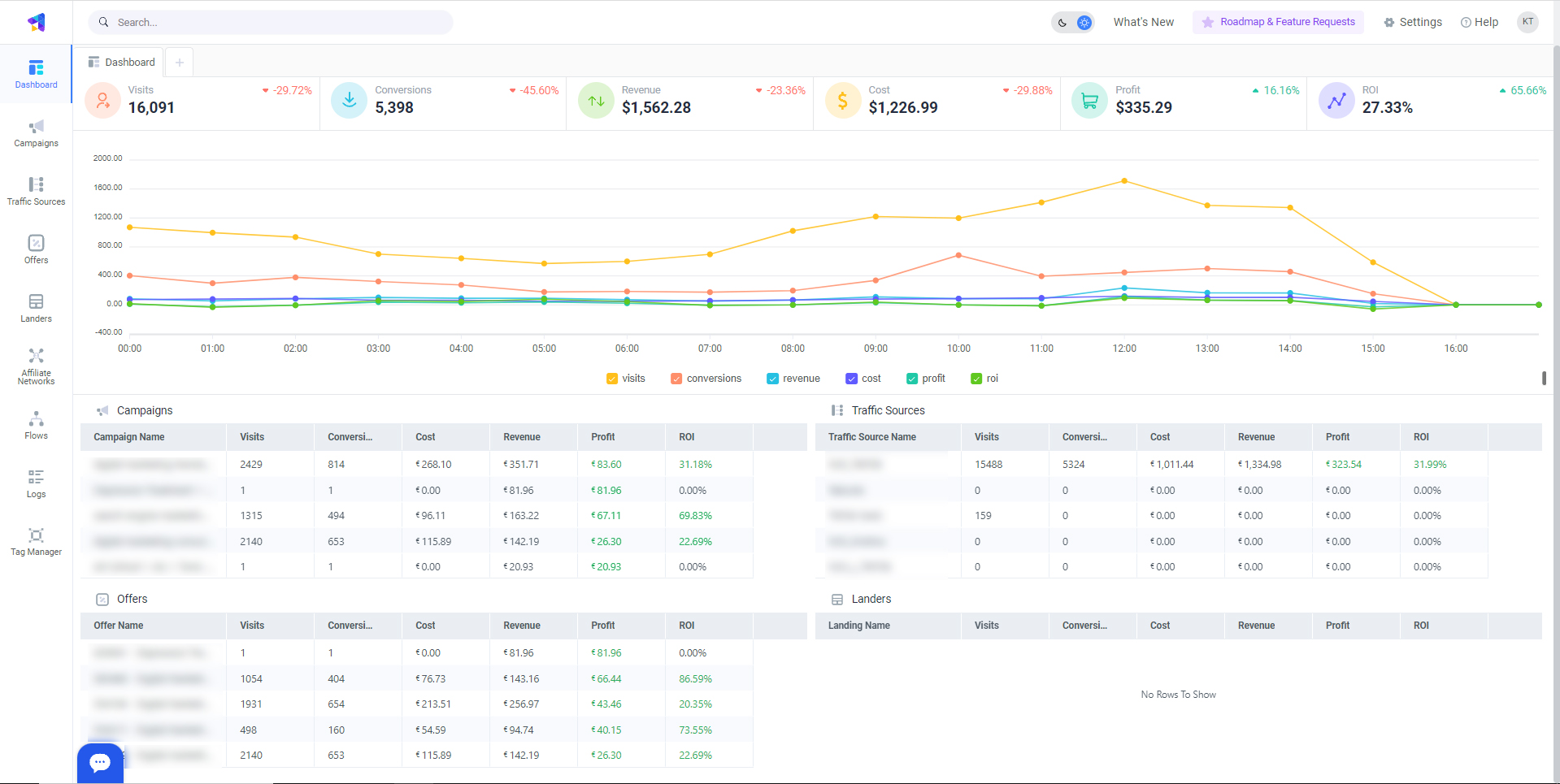Click the 10:00 conversions peak data point
1560x784 pixels.
point(958,255)
